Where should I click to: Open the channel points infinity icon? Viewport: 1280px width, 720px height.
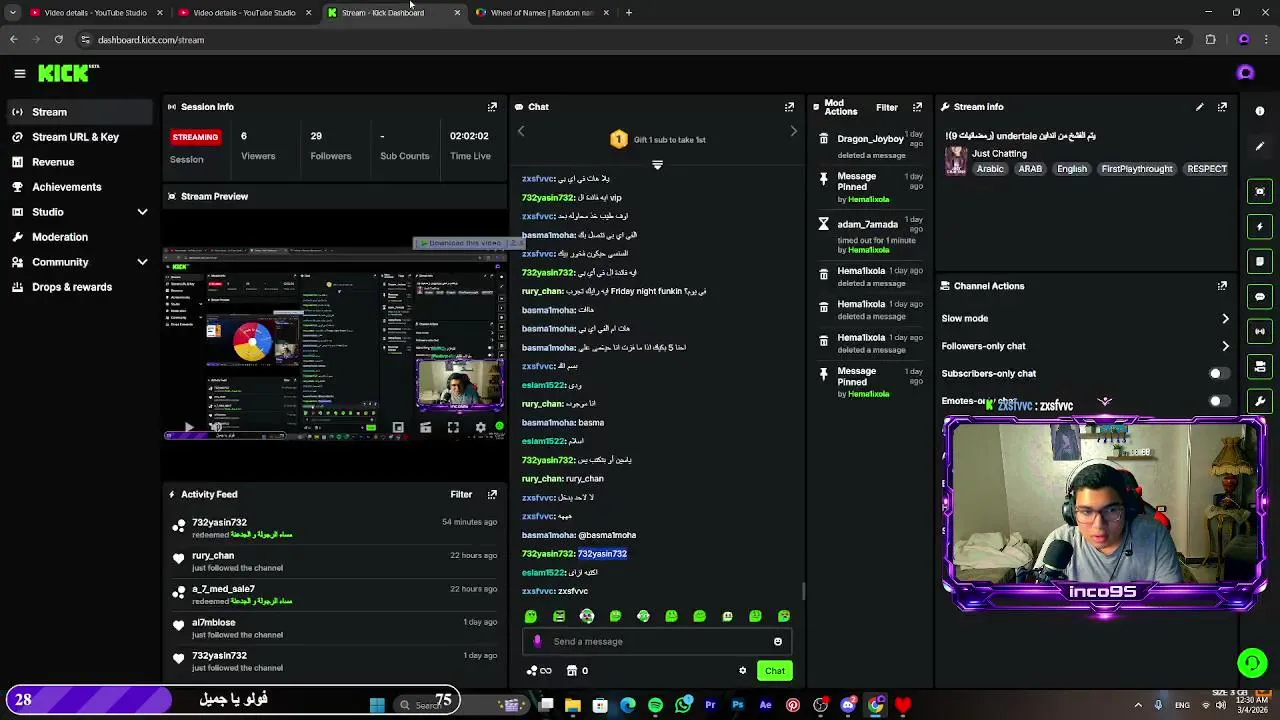(x=539, y=671)
